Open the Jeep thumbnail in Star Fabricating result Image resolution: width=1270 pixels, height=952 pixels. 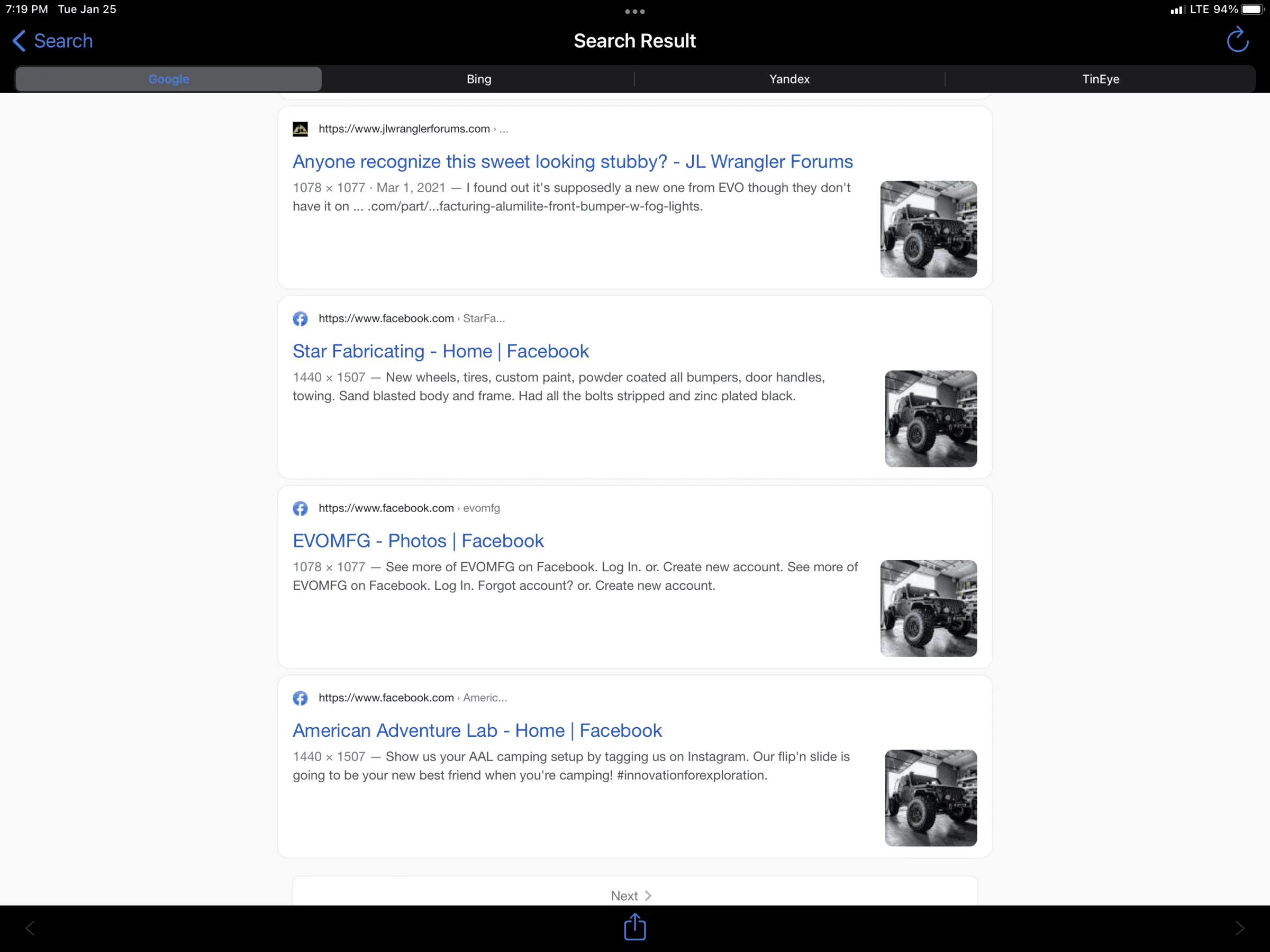click(931, 418)
